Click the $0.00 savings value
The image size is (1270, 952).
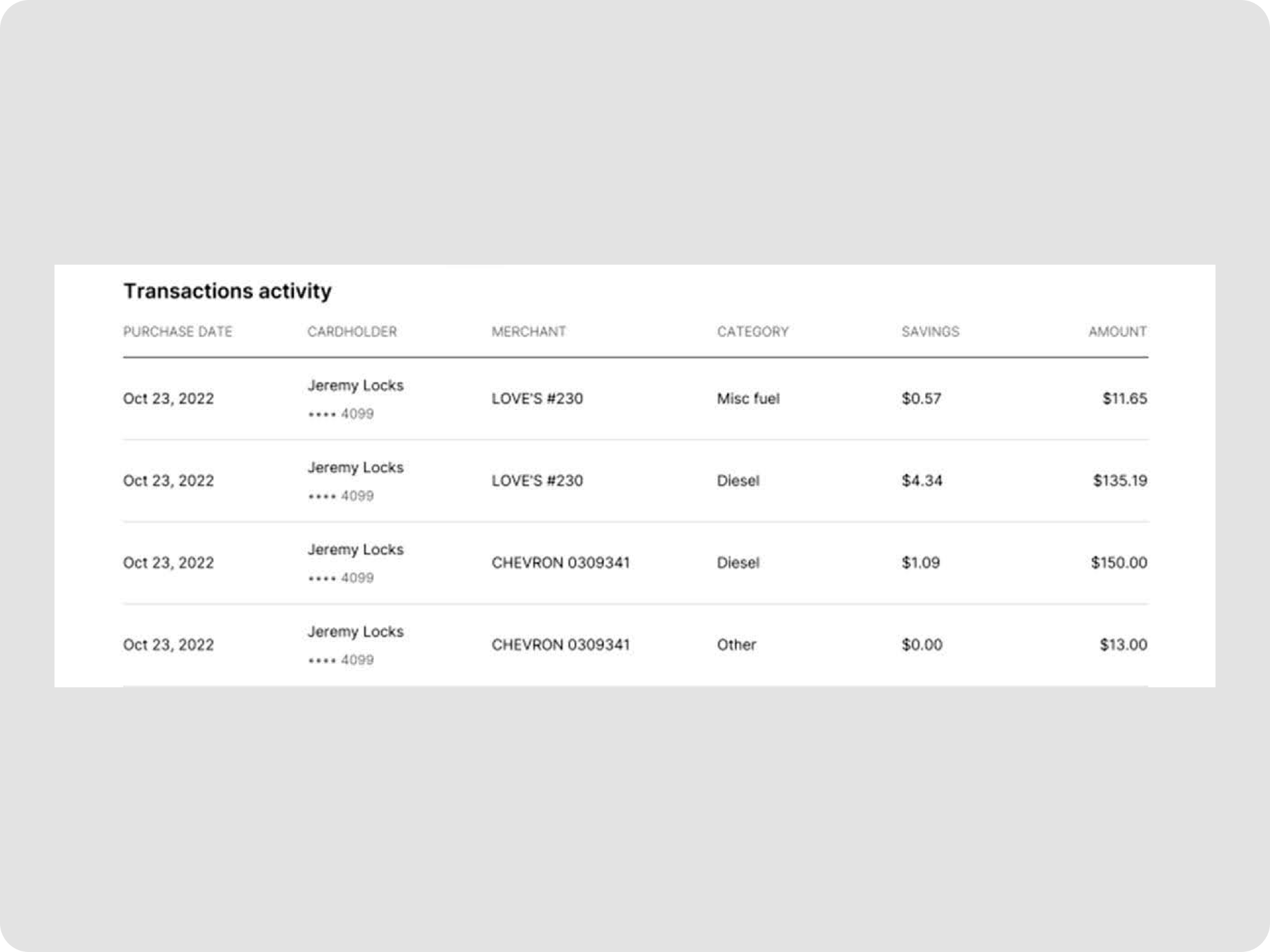point(921,645)
